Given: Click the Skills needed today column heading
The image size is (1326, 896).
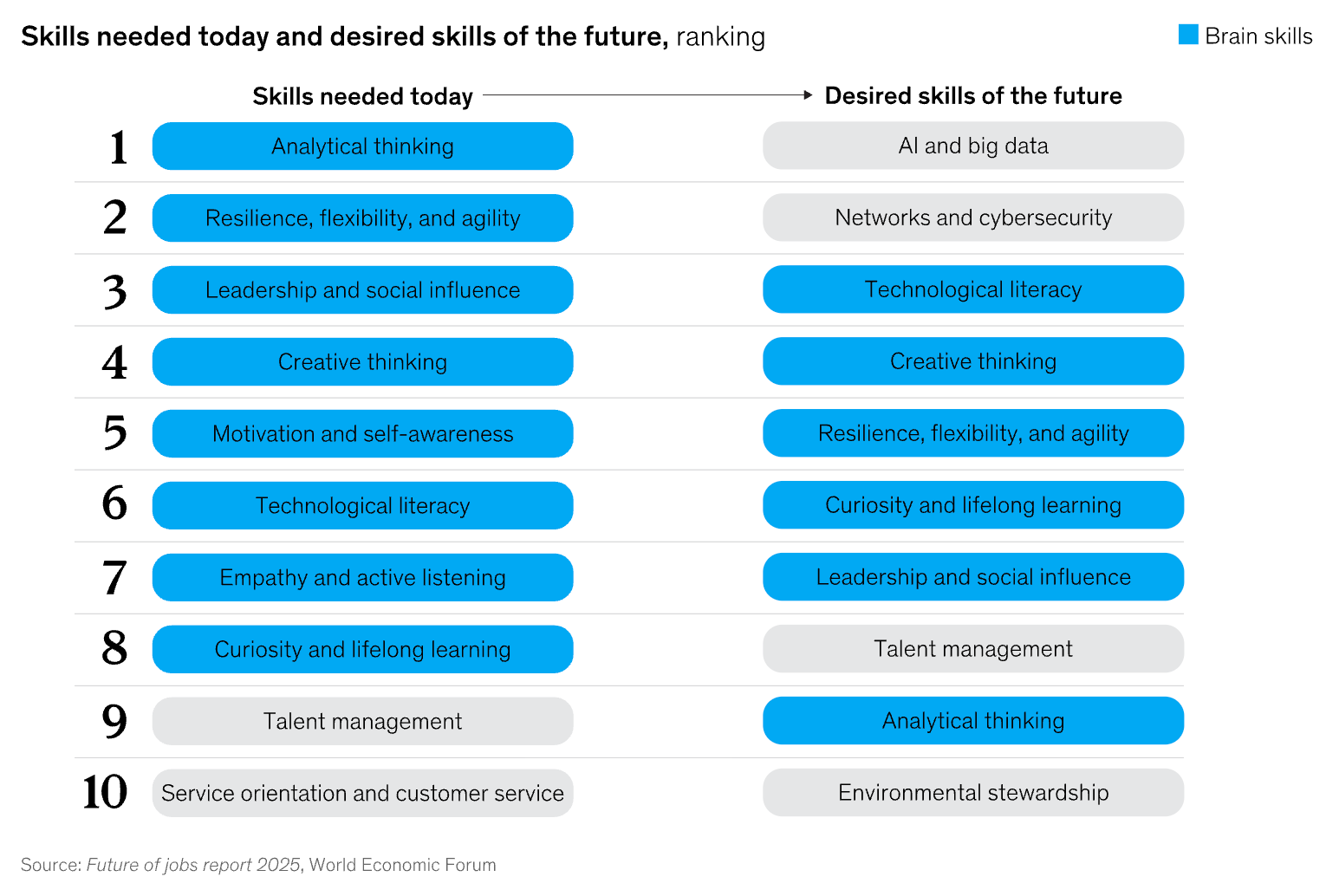Looking at the screenshot, I should (362, 96).
